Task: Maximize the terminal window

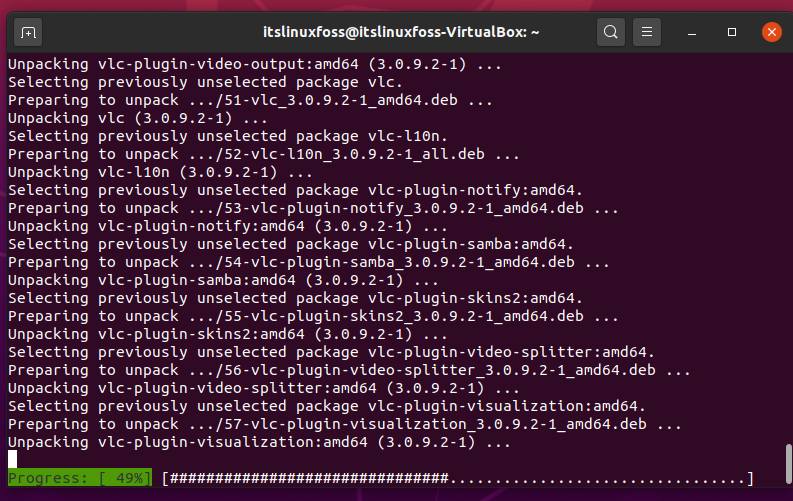Action: pos(731,32)
